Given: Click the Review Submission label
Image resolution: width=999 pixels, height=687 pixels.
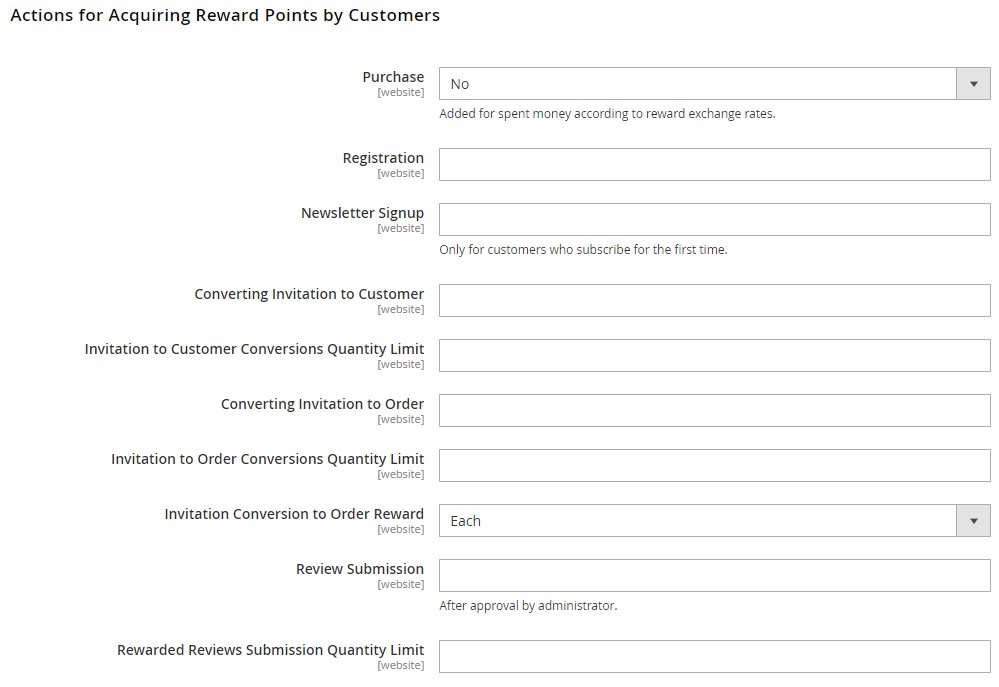Looking at the screenshot, I should point(359,569).
